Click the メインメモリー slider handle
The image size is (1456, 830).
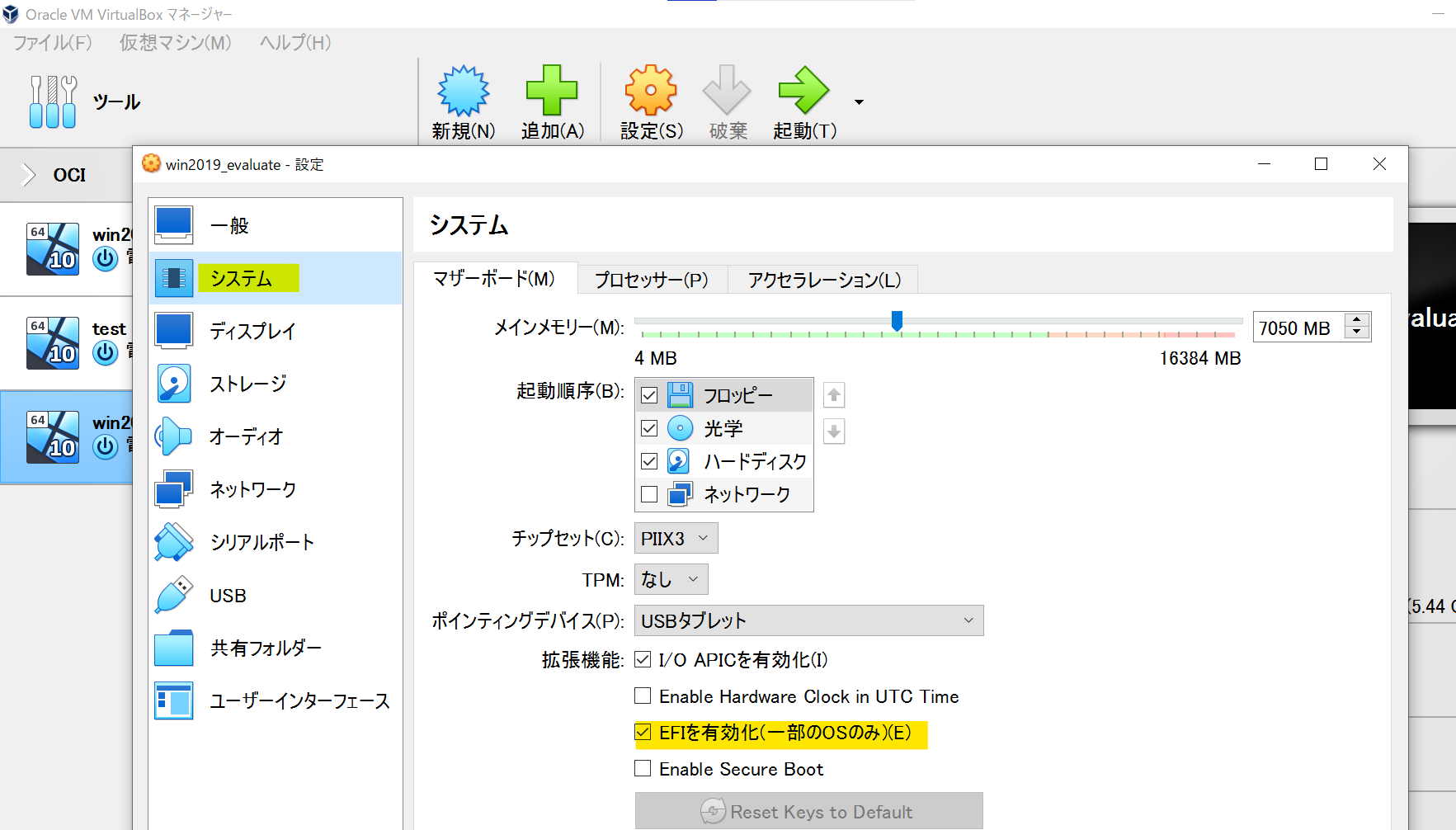(897, 320)
